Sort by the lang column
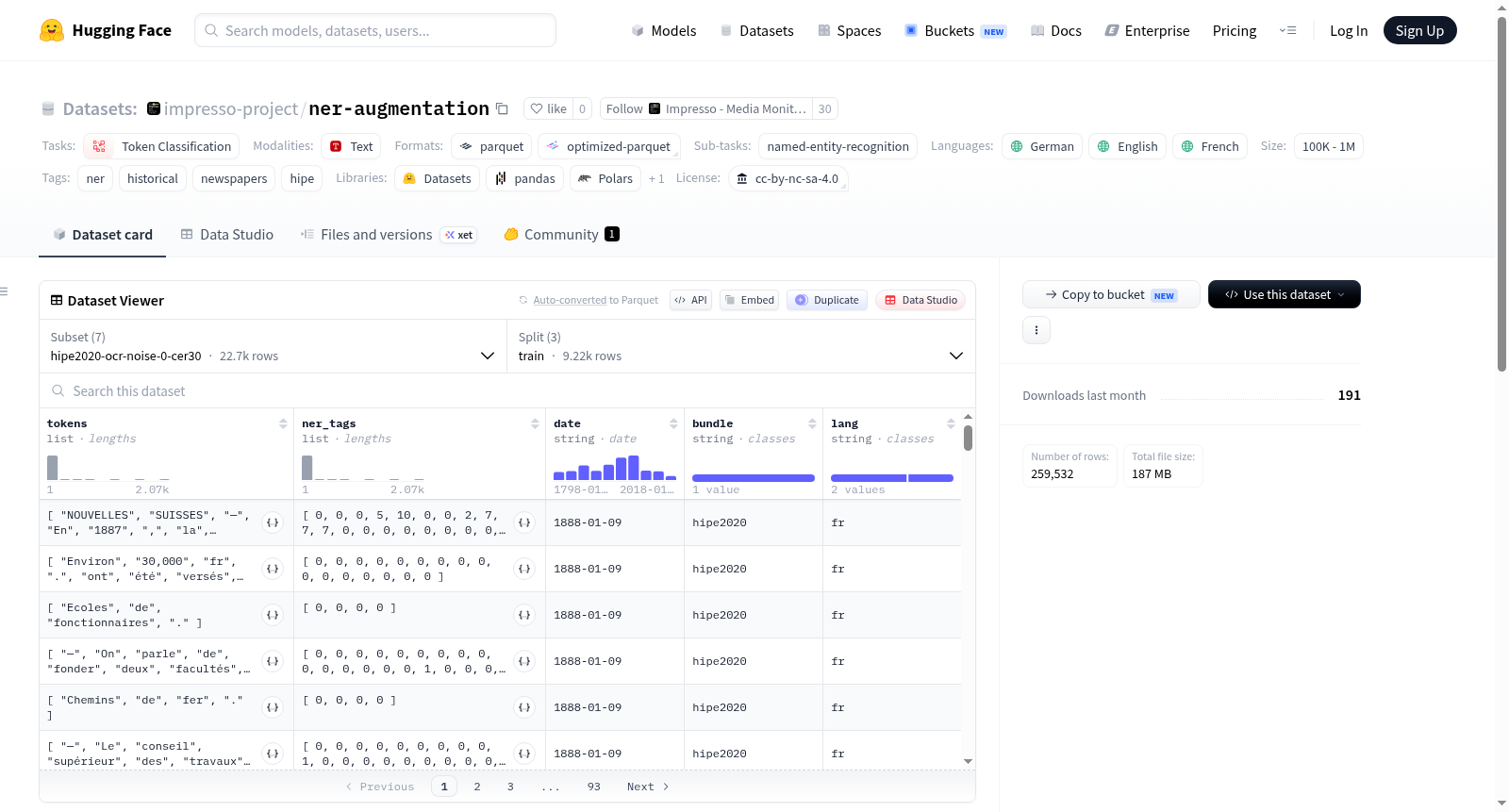1509x812 pixels. pyautogui.click(x=951, y=424)
